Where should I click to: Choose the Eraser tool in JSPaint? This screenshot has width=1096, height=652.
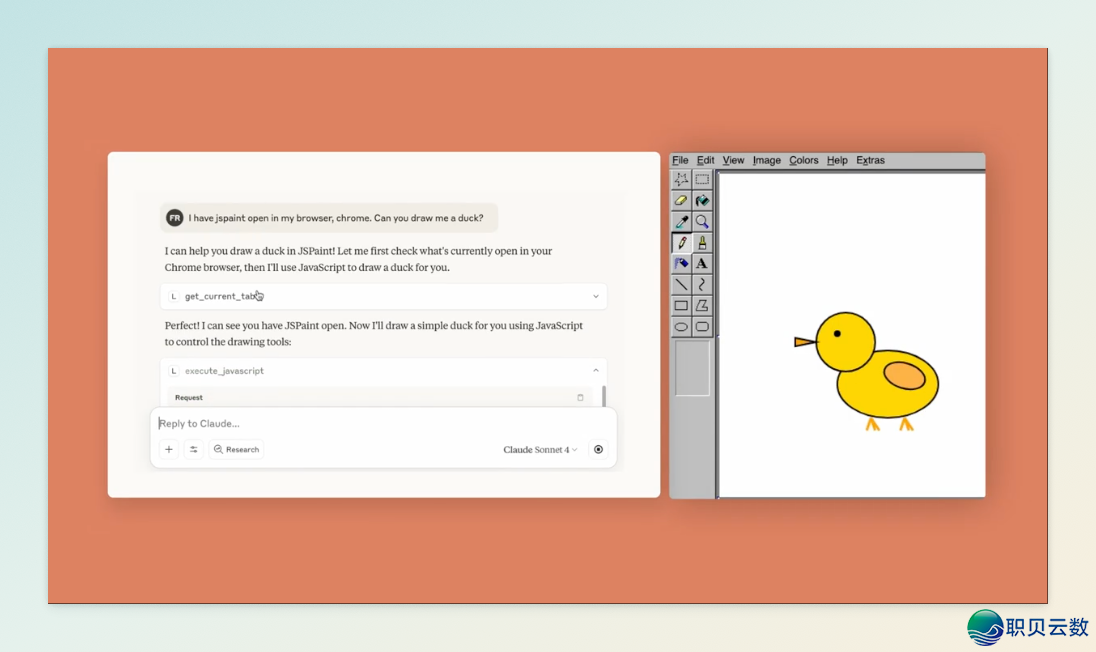[x=681, y=201]
